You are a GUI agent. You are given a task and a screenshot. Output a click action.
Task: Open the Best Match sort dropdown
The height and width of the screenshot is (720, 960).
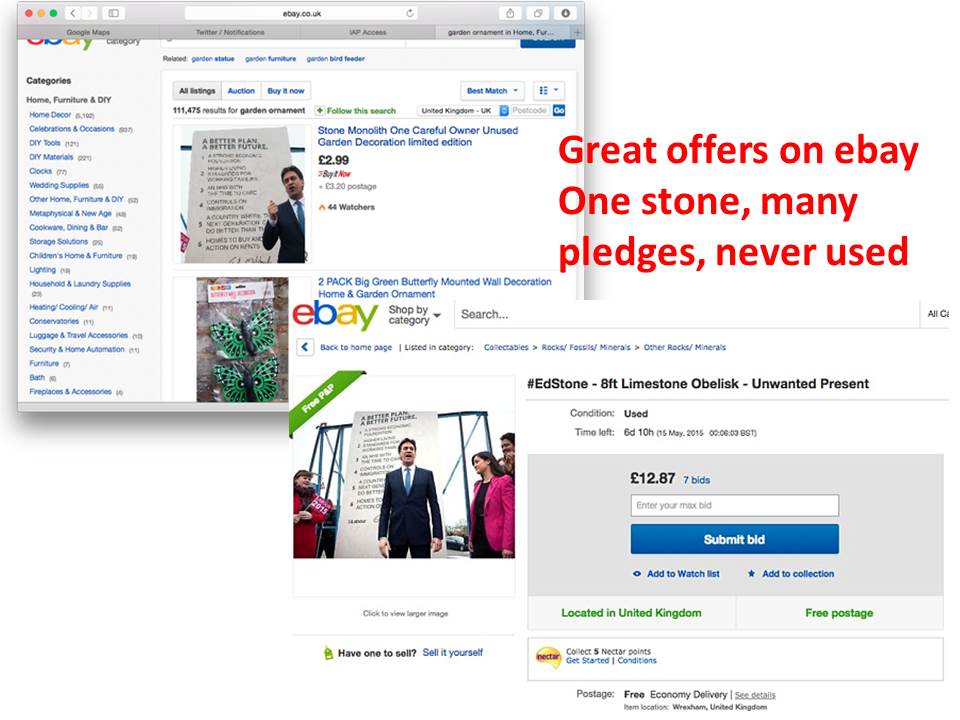click(x=492, y=91)
